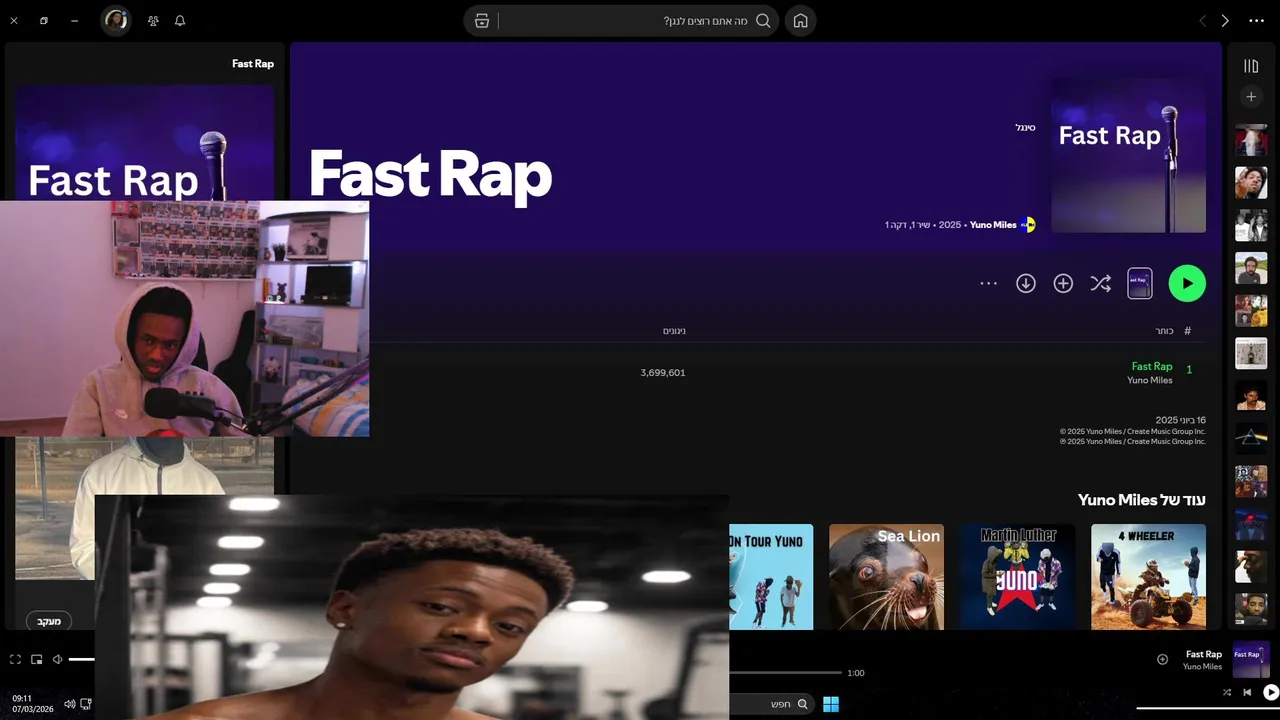1280x720 pixels.
Task: Click the Yuno Miles round artist avatar
Action: pos(1028,225)
